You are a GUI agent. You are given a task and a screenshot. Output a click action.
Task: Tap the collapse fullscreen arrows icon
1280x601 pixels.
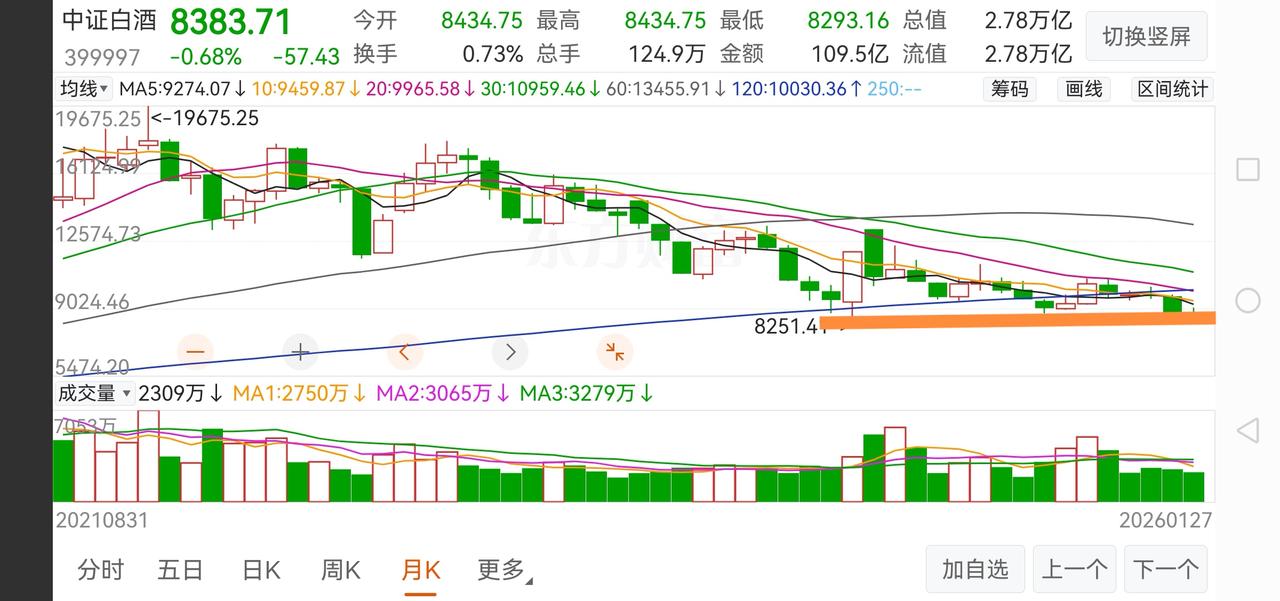pyautogui.click(x=614, y=352)
